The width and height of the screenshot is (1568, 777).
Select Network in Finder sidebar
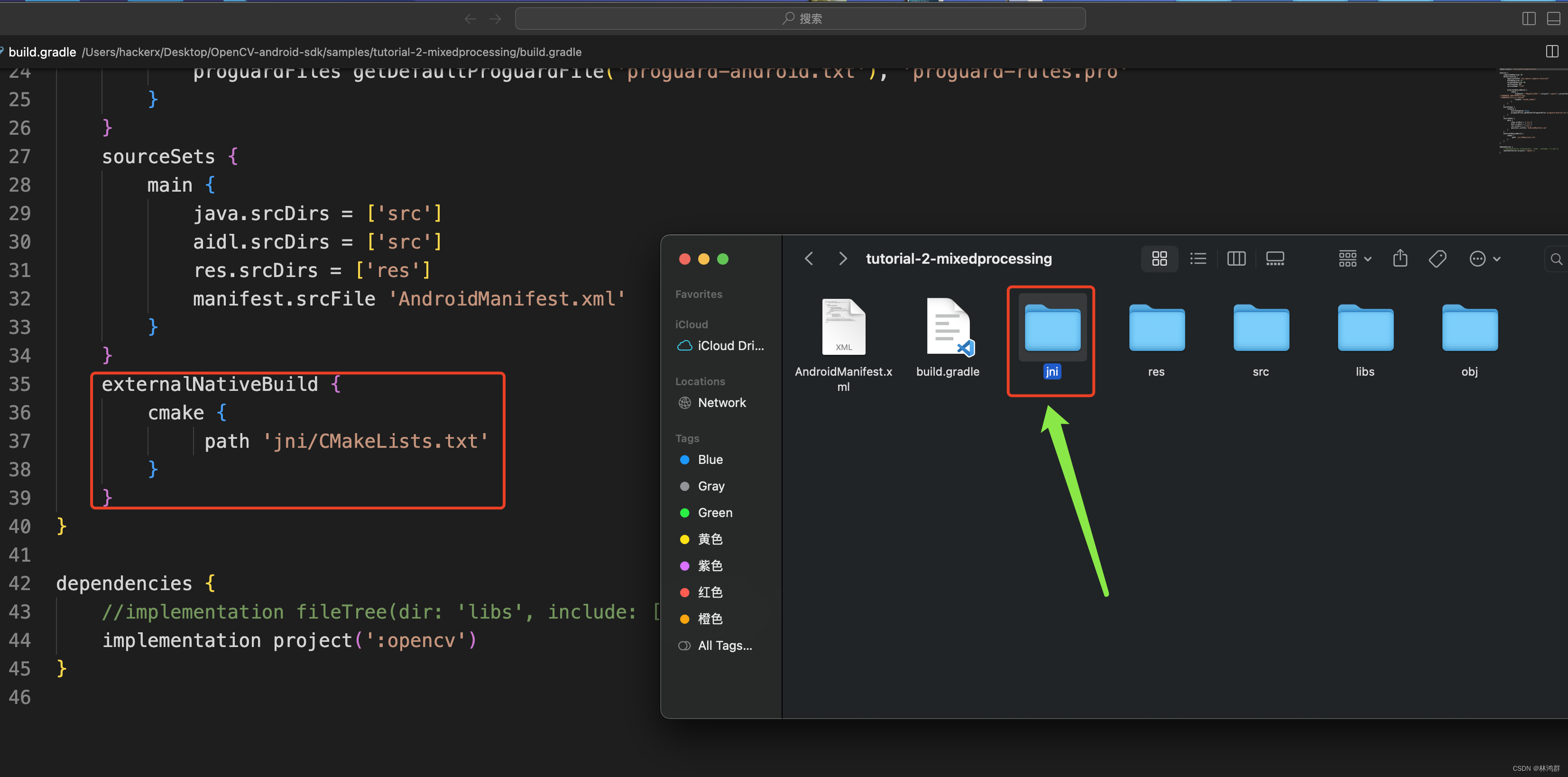pyautogui.click(x=721, y=403)
